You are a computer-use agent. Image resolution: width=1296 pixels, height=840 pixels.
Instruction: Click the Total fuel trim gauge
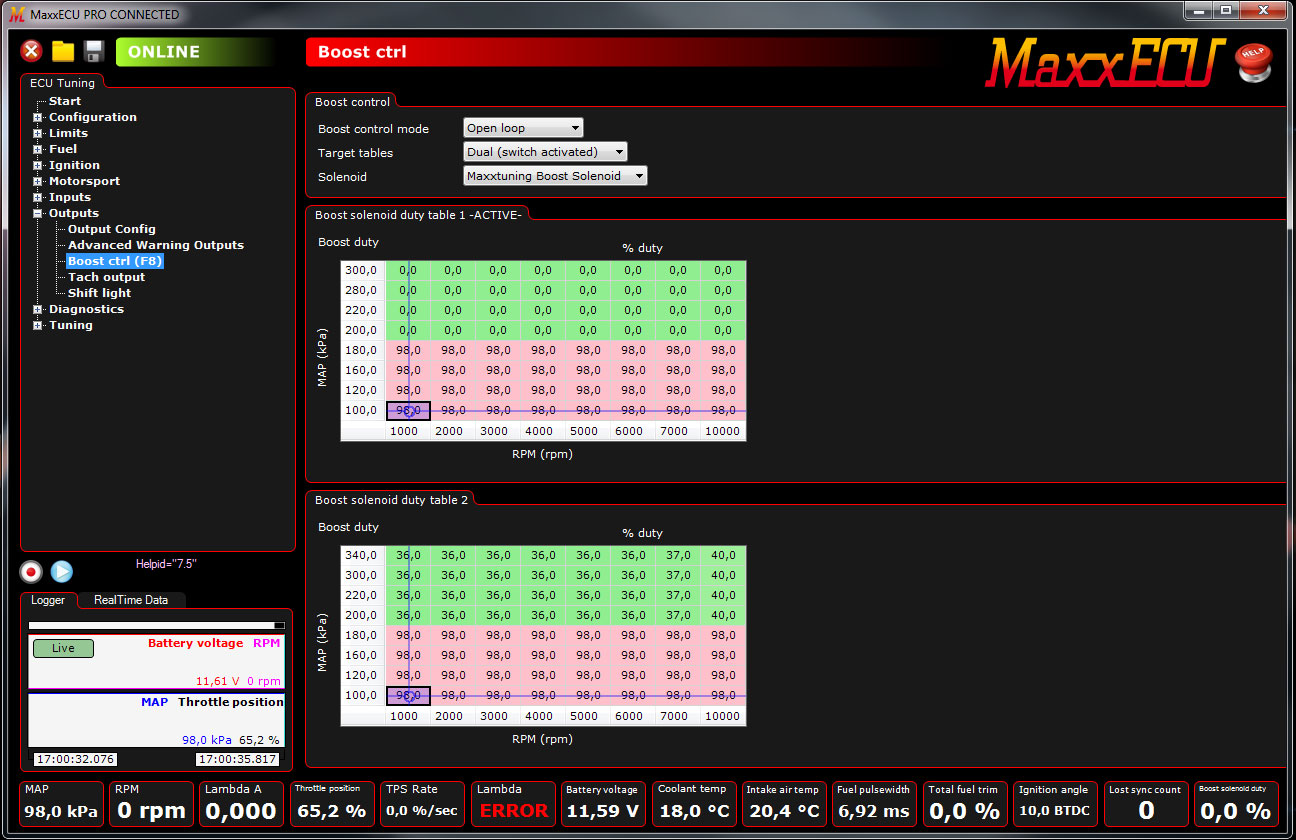point(964,804)
